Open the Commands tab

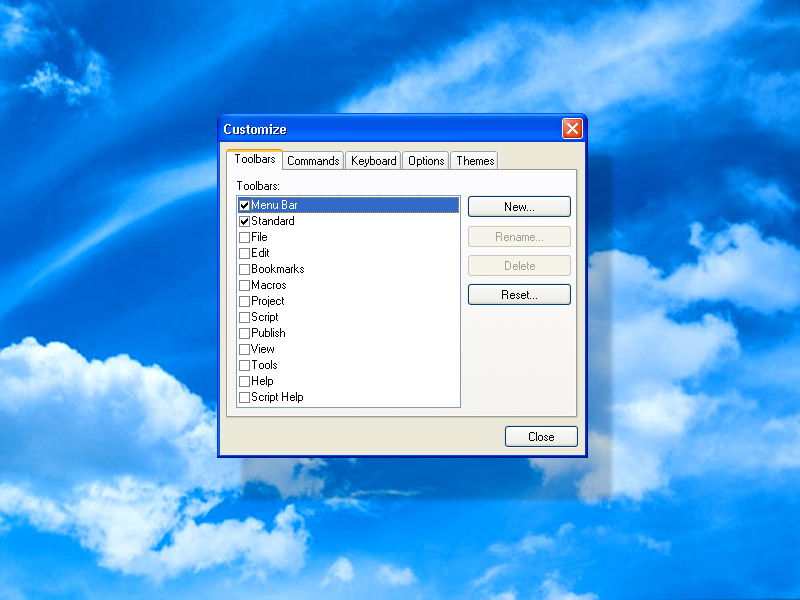click(313, 161)
